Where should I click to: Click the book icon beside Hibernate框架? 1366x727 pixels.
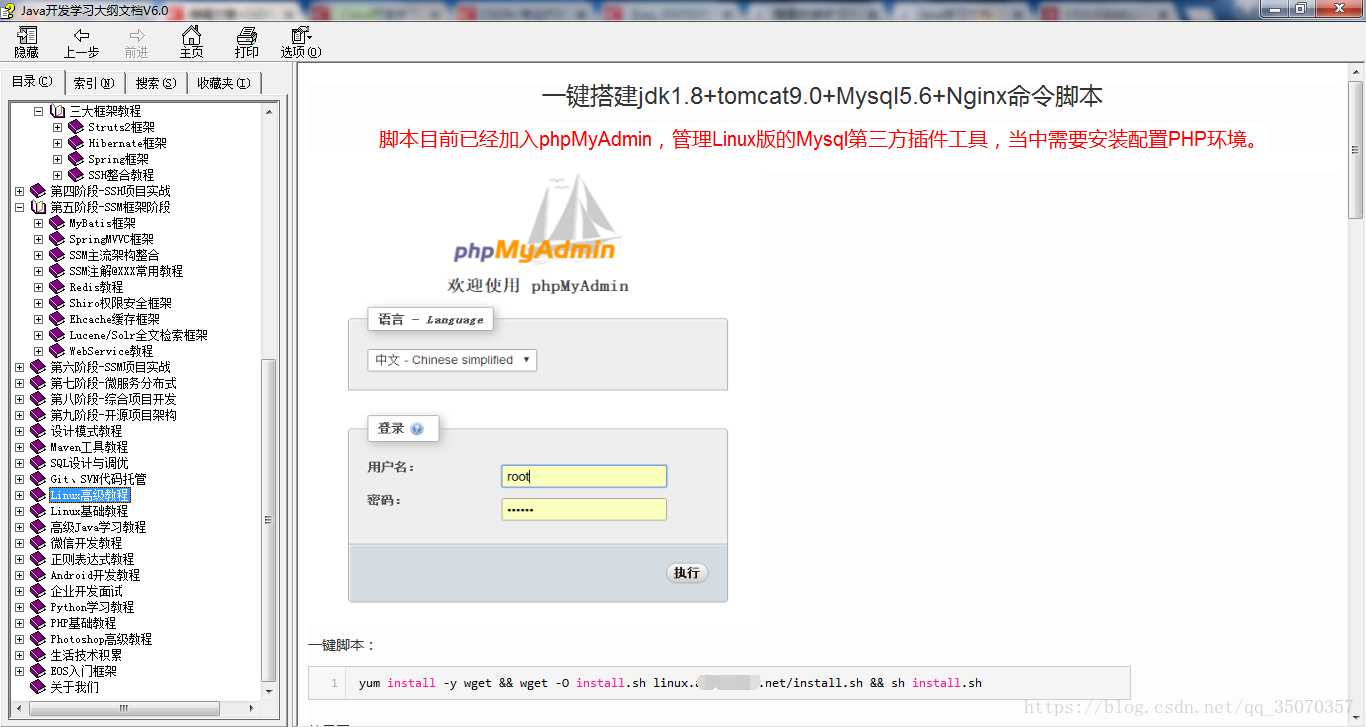[76, 143]
